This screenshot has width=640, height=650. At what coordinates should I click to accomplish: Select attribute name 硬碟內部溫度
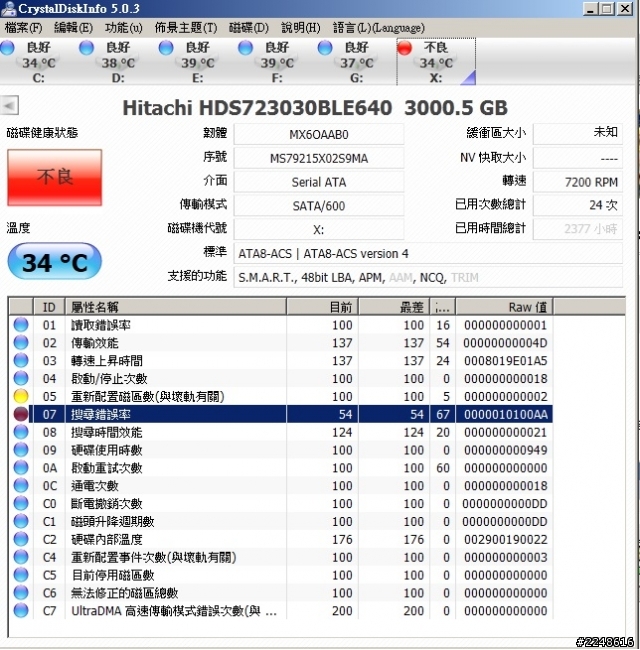tap(107, 539)
